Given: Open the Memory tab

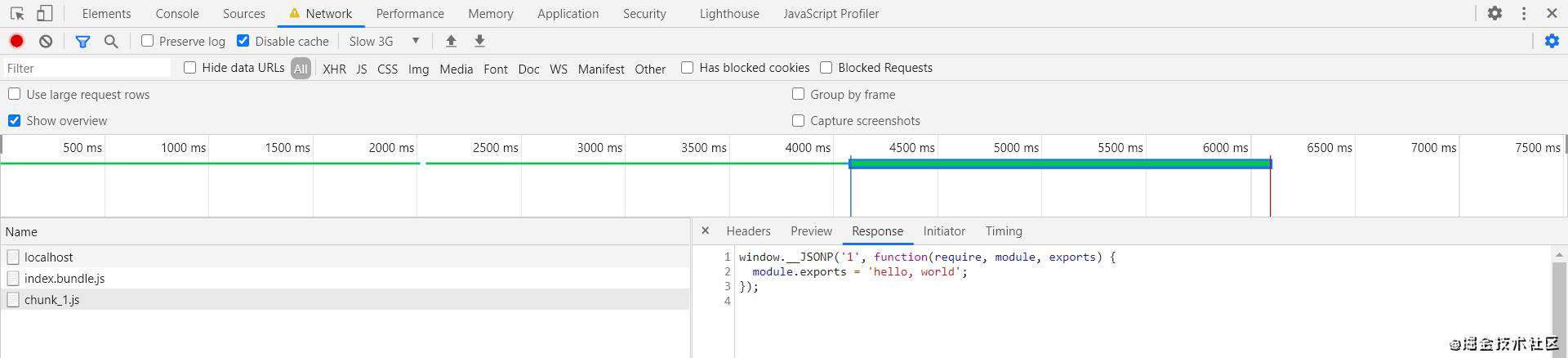Looking at the screenshot, I should click(491, 14).
